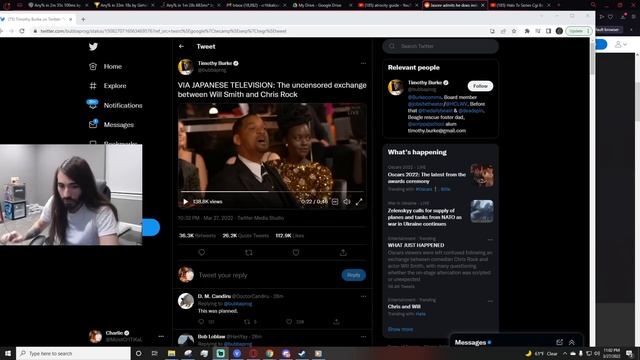This screenshot has height=360, width=640.
Task: Open Chris and Will trending topic
Action: (x=404, y=307)
